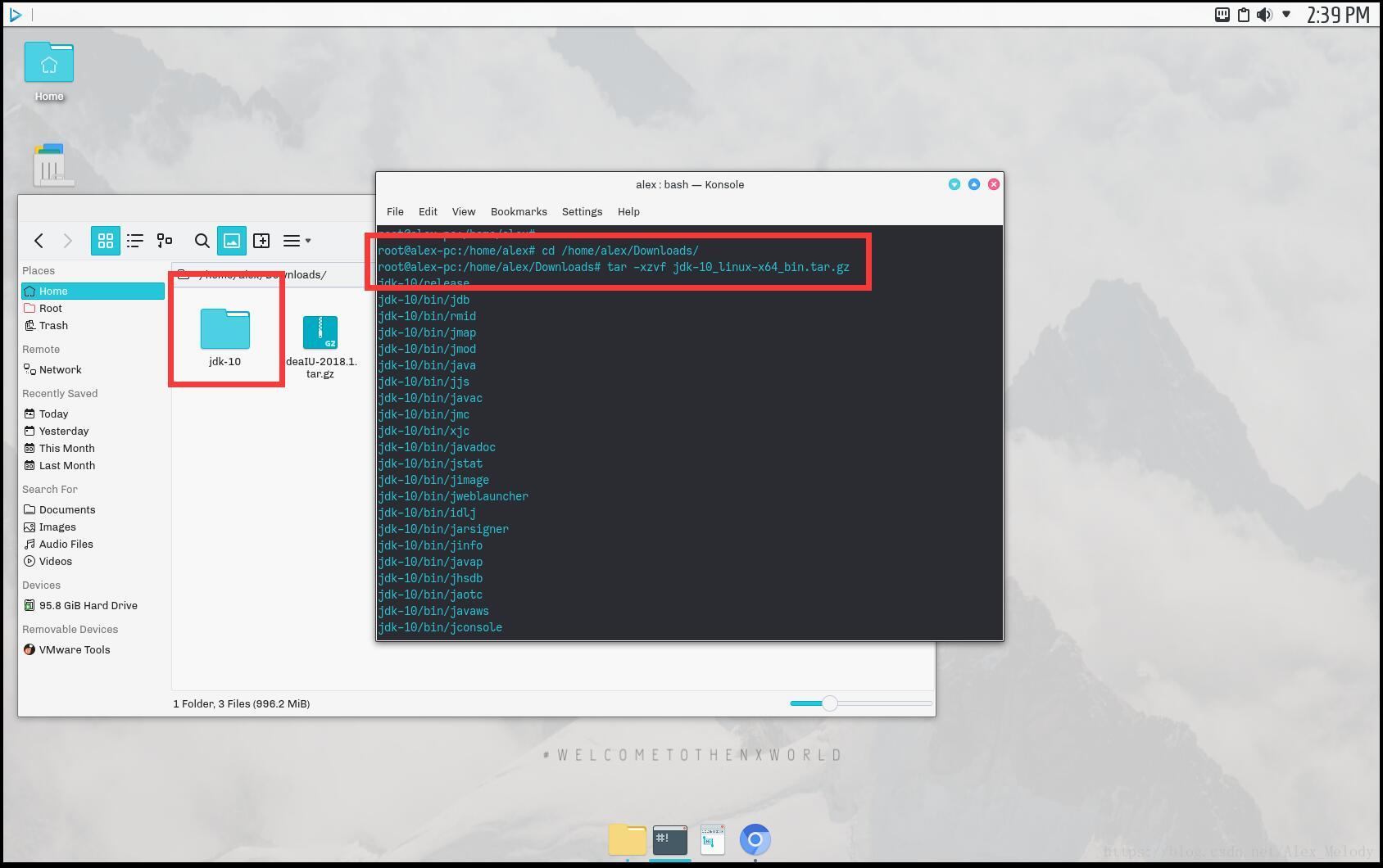Select Home in Places sidebar
This screenshot has height=868, width=1383.
coord(93,291)
